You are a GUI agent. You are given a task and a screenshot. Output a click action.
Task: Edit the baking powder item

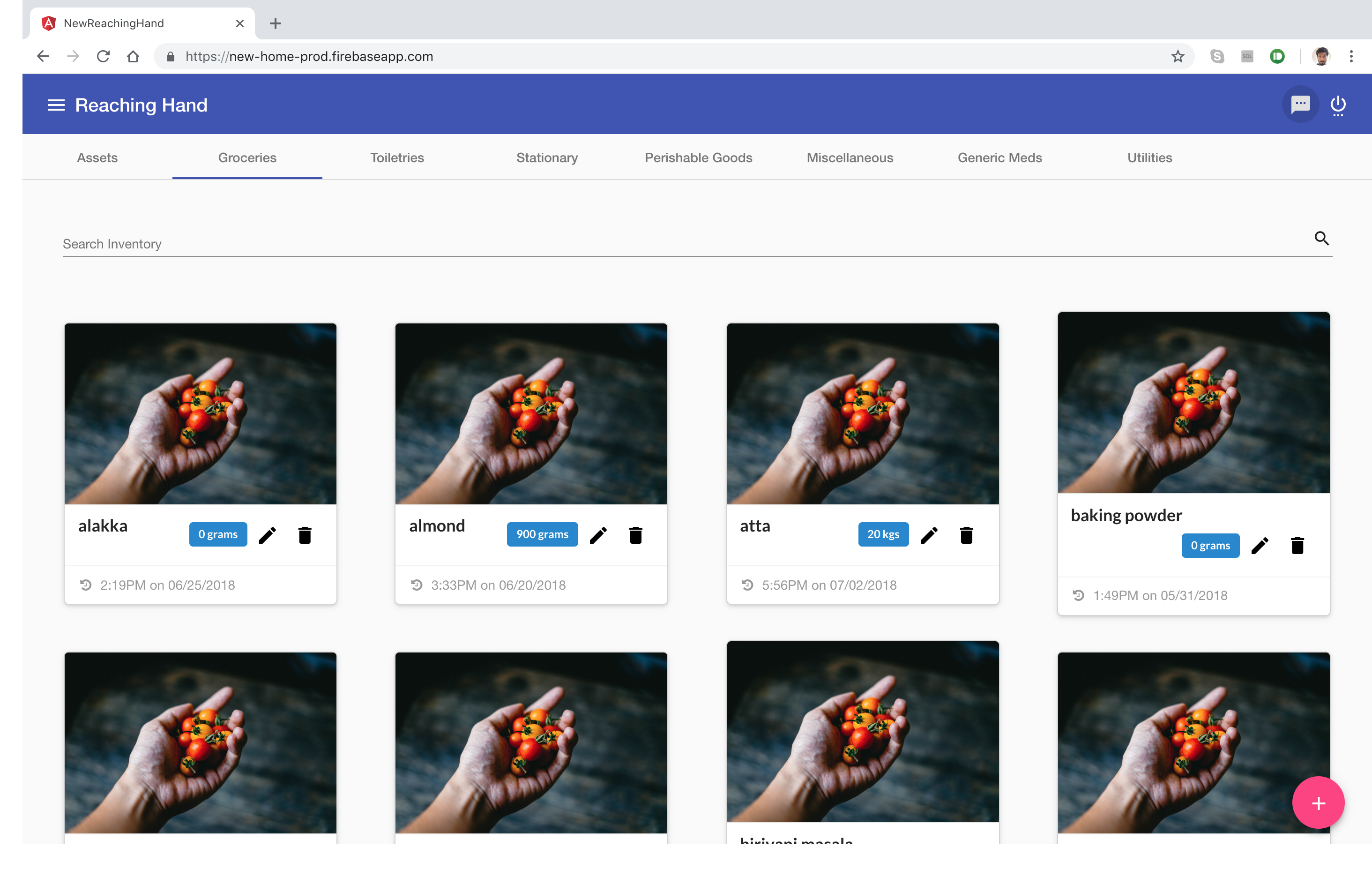tap(1260, 546)
